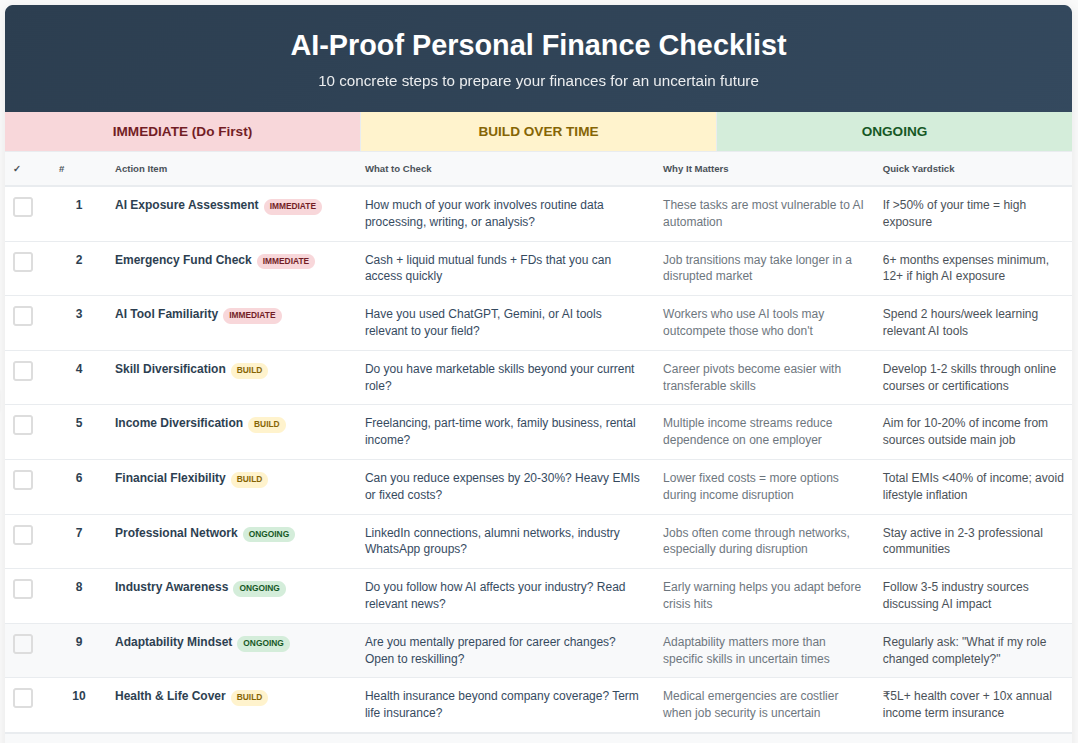
Task: Click the Action Item column header
Action: [x=141, y=169]
